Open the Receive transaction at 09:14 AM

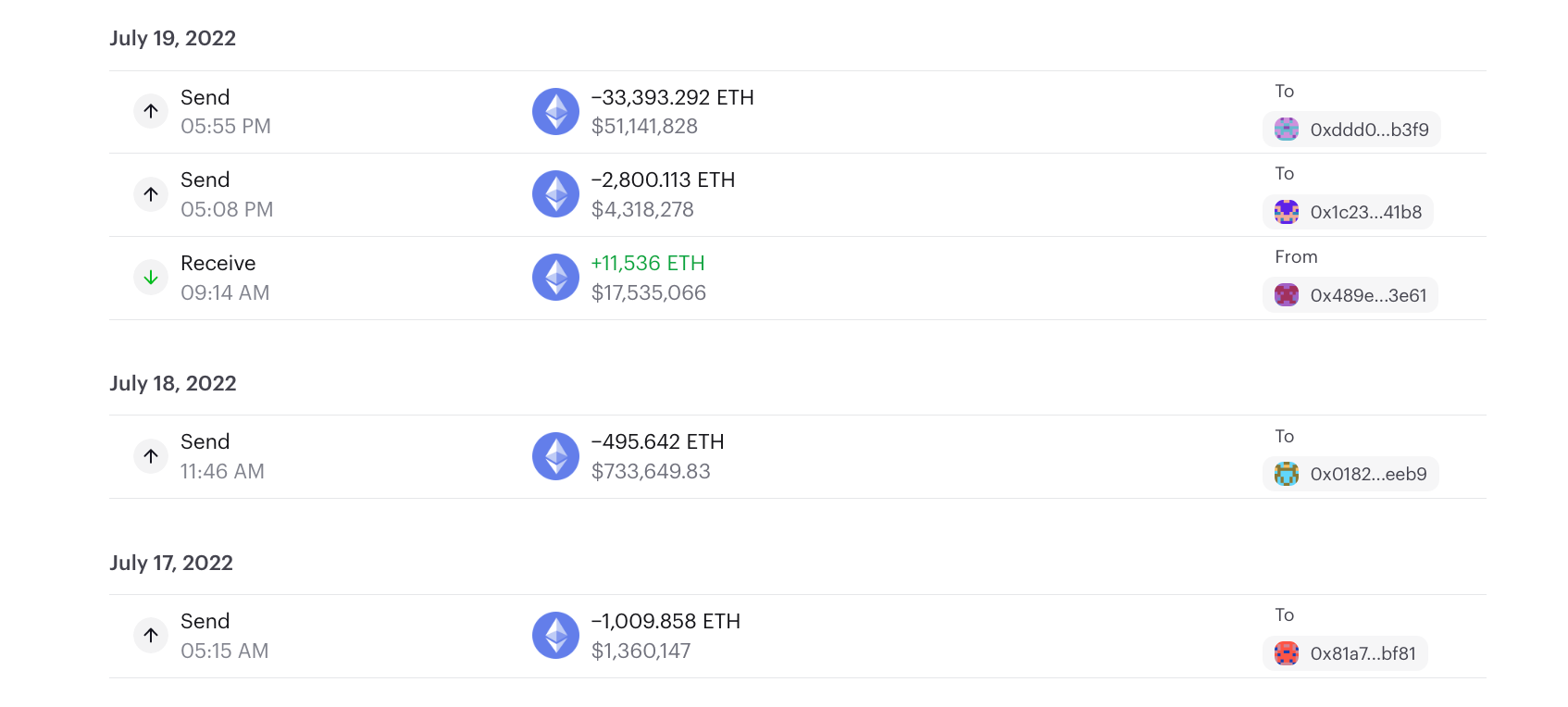[x=798, y=279]
